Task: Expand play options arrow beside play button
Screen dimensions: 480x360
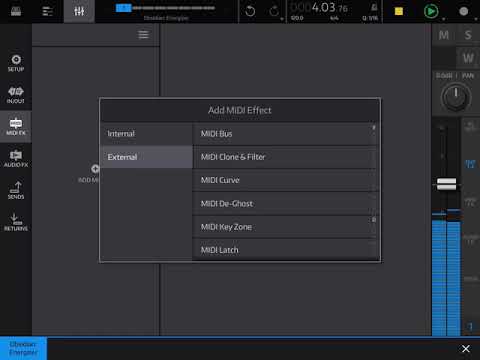Action: pos(443,19)
